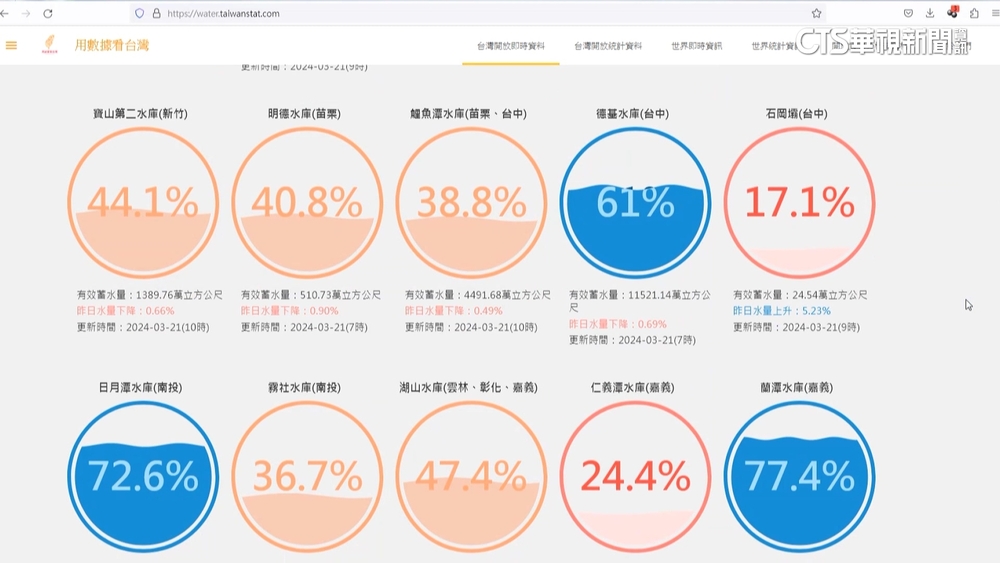Click the 石岡壩(台中) 17.1% gauge
The height and width of the screenshot is (563, 1000).
[800, 203]
